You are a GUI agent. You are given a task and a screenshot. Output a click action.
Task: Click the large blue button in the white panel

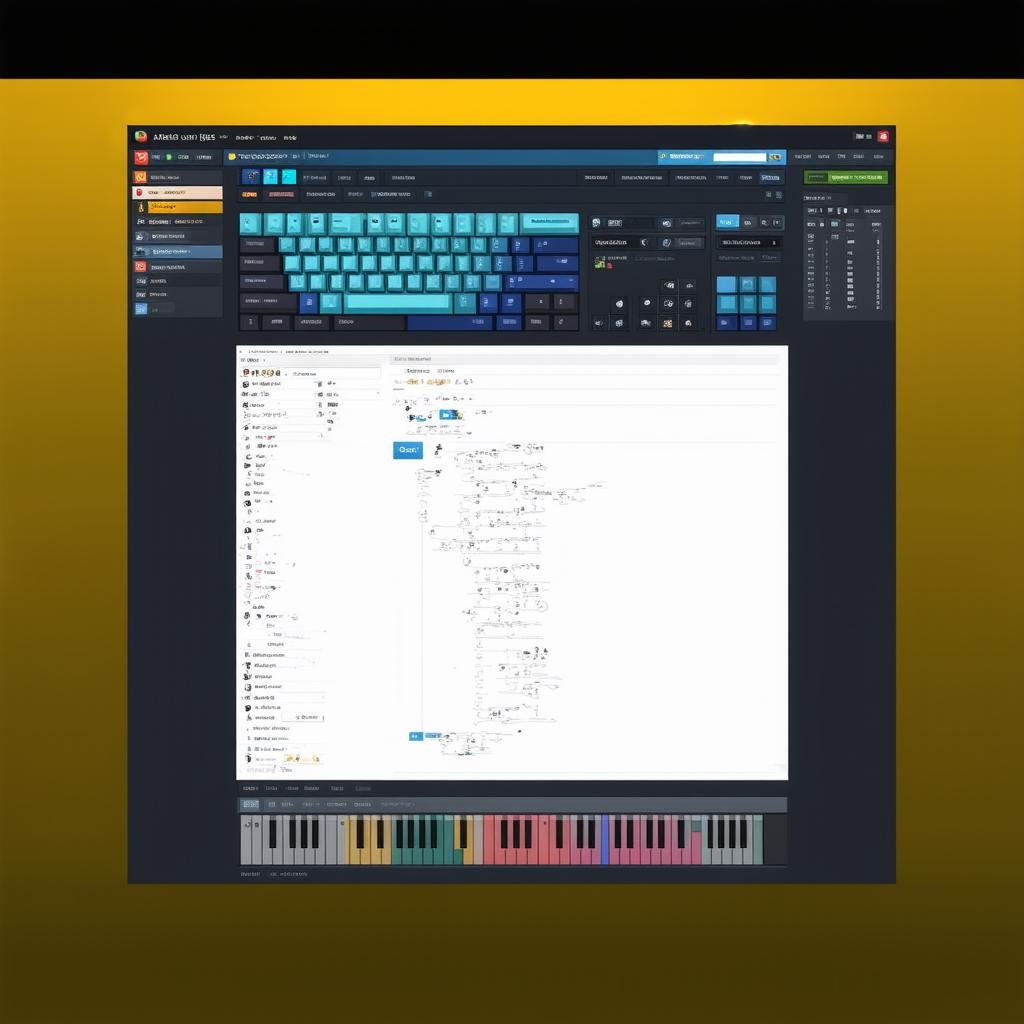coord(408,450)
